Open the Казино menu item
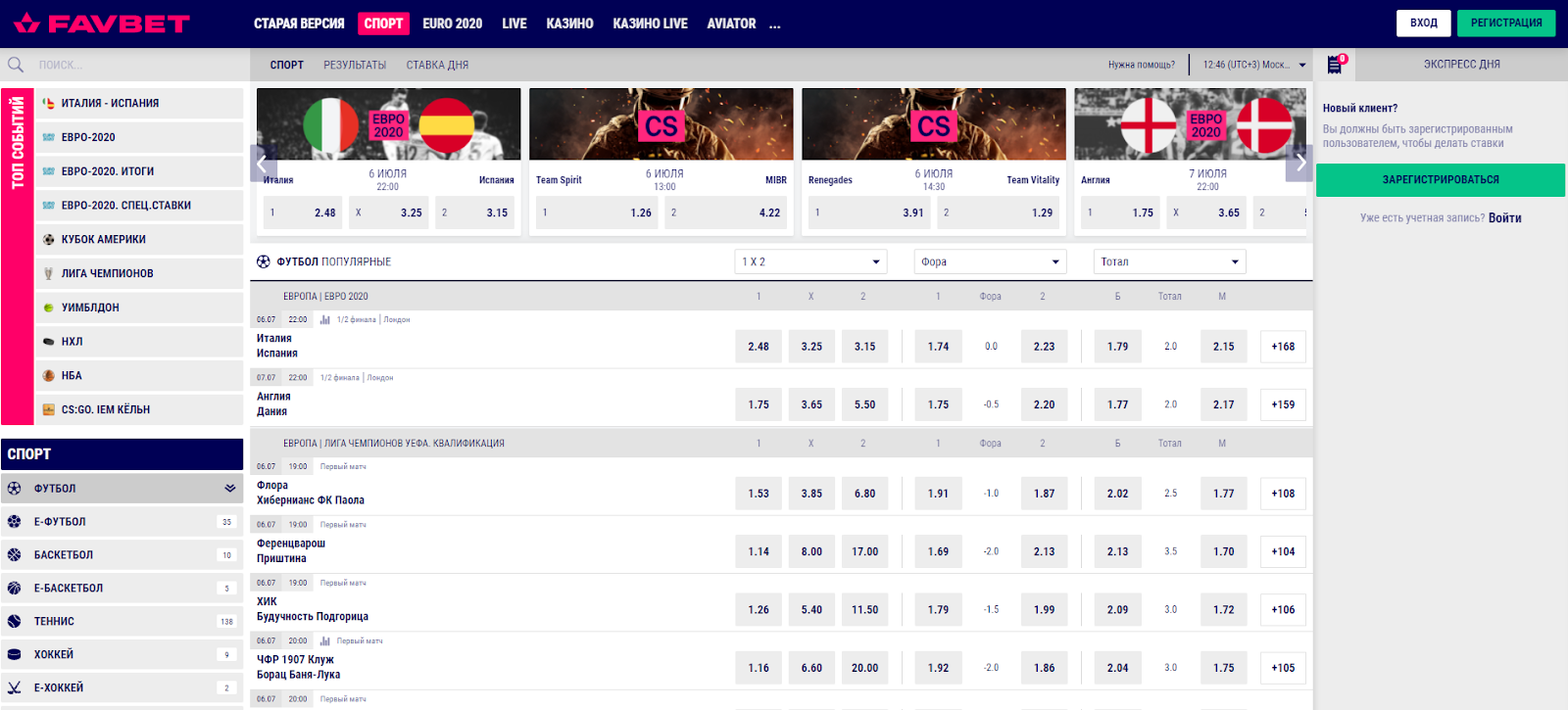This screenshot has width=1568, height=710. (x=569, y=24)
